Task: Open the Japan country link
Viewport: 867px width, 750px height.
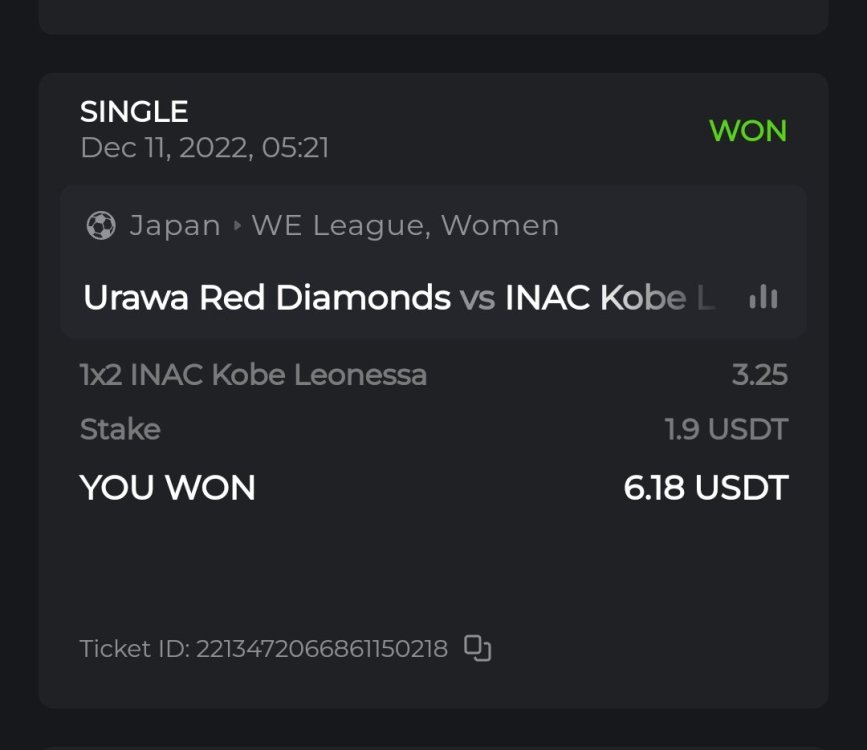Action: click(x=175, y=226)
